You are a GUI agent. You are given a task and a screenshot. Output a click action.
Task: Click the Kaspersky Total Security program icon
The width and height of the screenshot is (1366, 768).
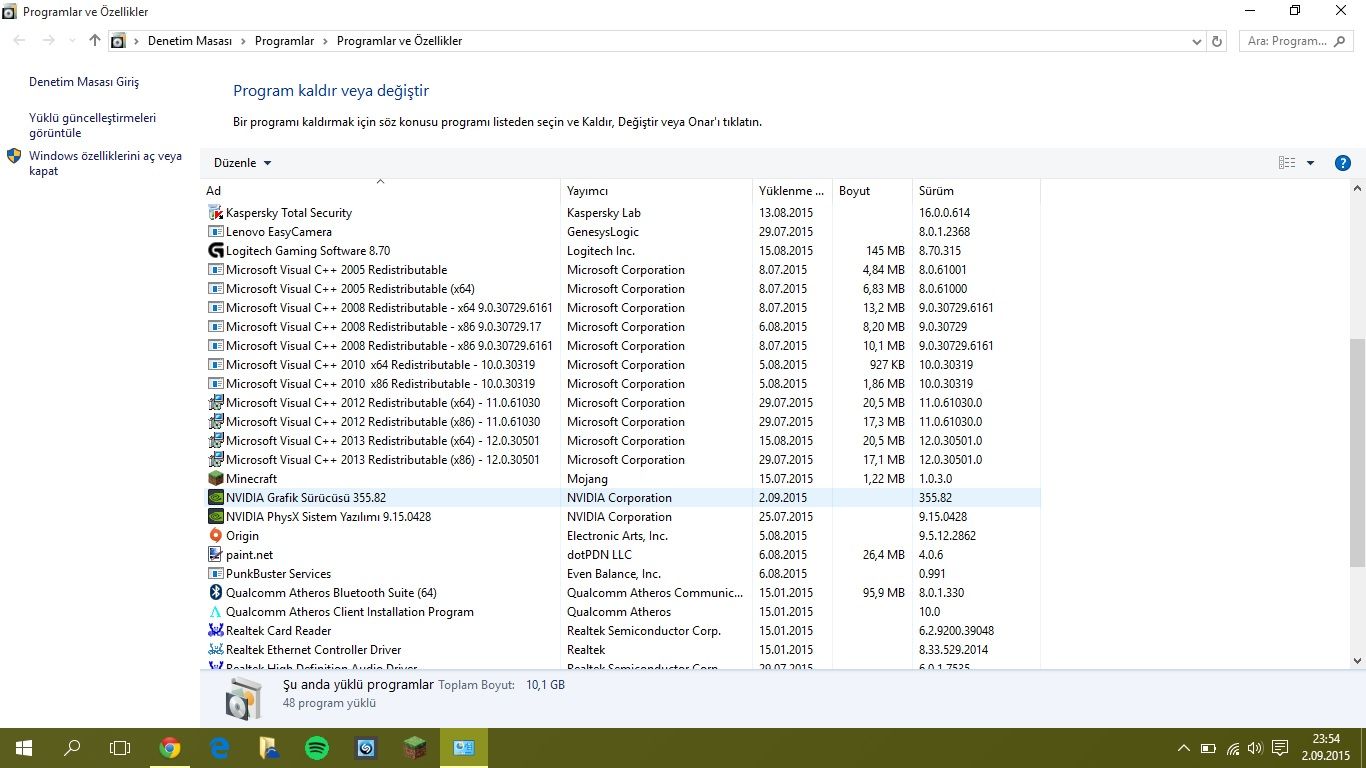point(215,213)
